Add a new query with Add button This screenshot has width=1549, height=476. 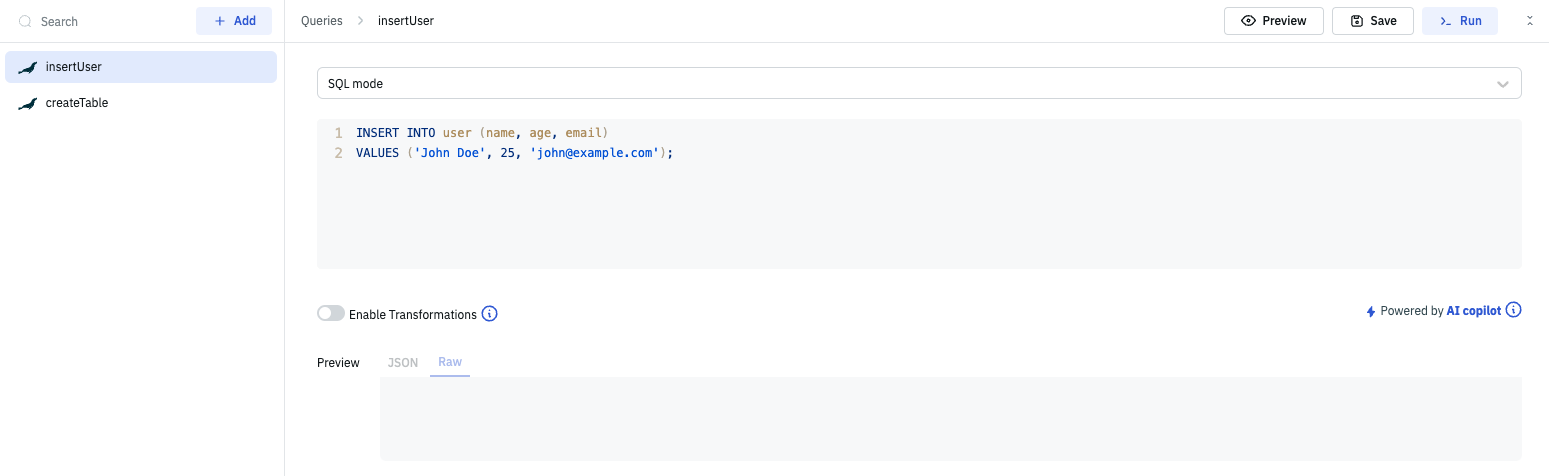point(234,21)
